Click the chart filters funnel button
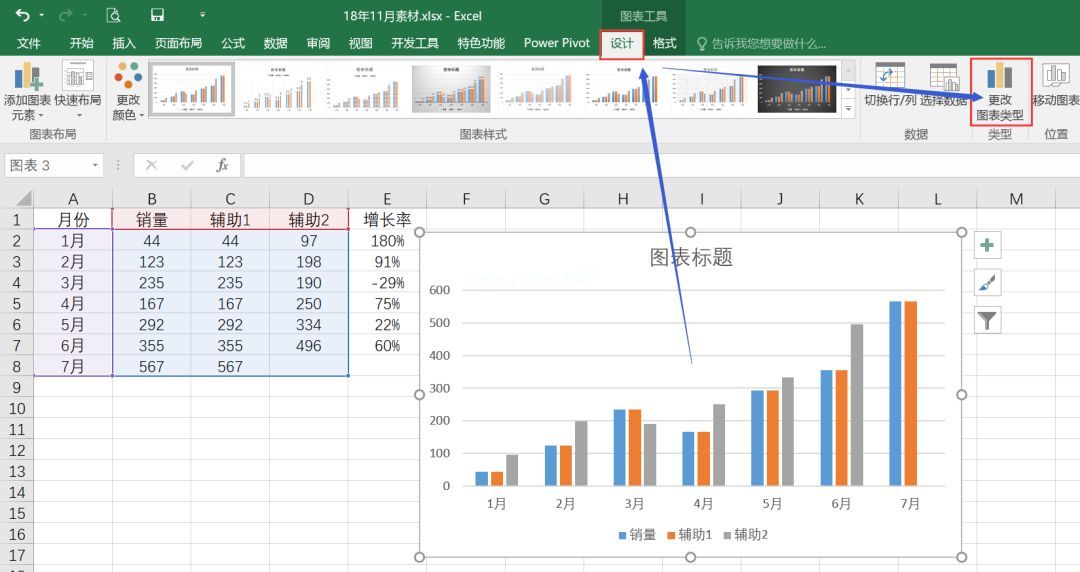 coord(987,320)
